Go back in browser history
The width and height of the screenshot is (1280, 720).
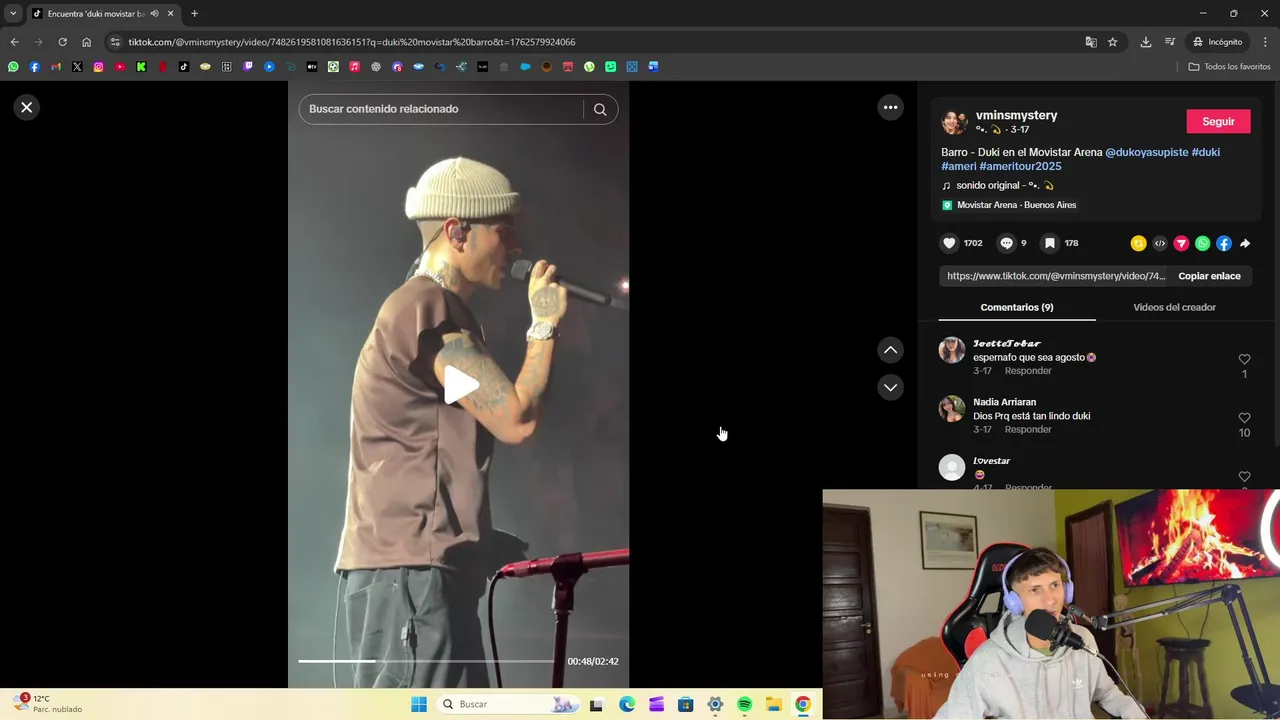14,42
